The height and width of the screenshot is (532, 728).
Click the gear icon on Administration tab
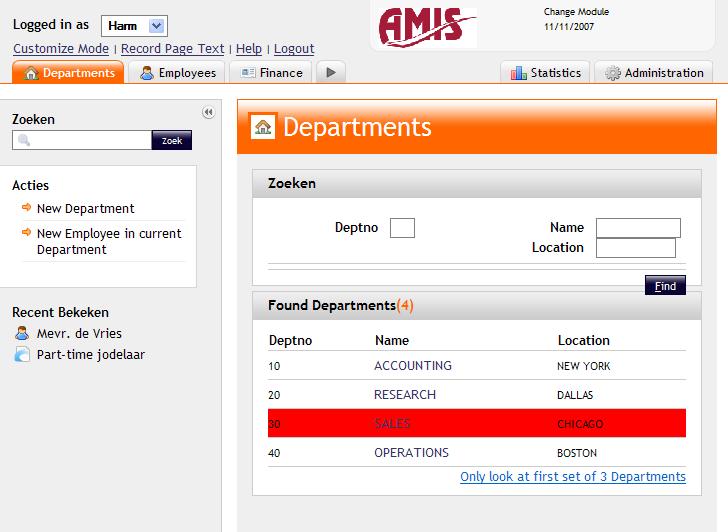pyautogui.click(x=612, y=73)
